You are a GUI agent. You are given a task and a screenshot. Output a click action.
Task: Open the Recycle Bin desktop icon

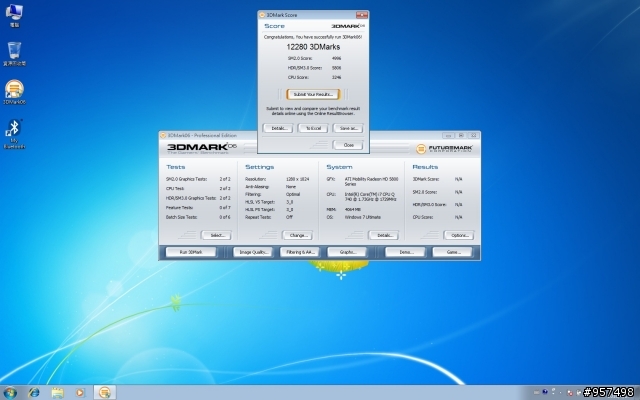(14, 54)
